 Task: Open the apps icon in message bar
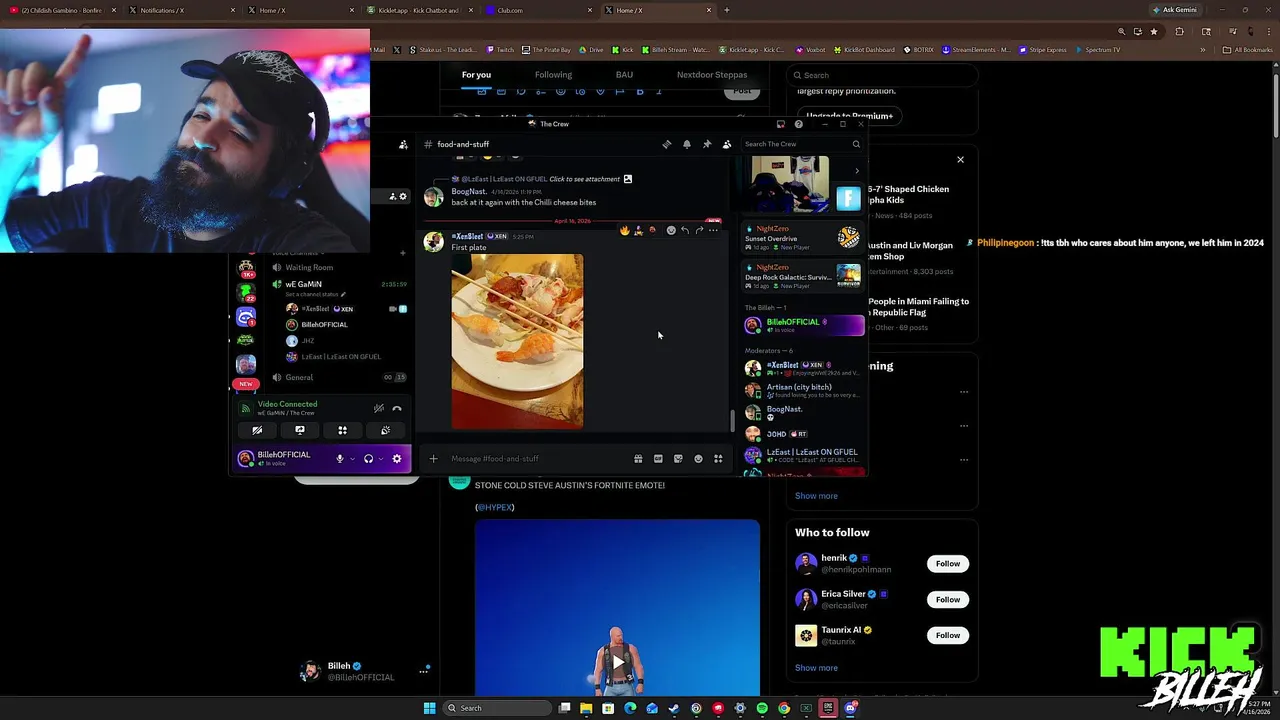click(x=718, y=459)
